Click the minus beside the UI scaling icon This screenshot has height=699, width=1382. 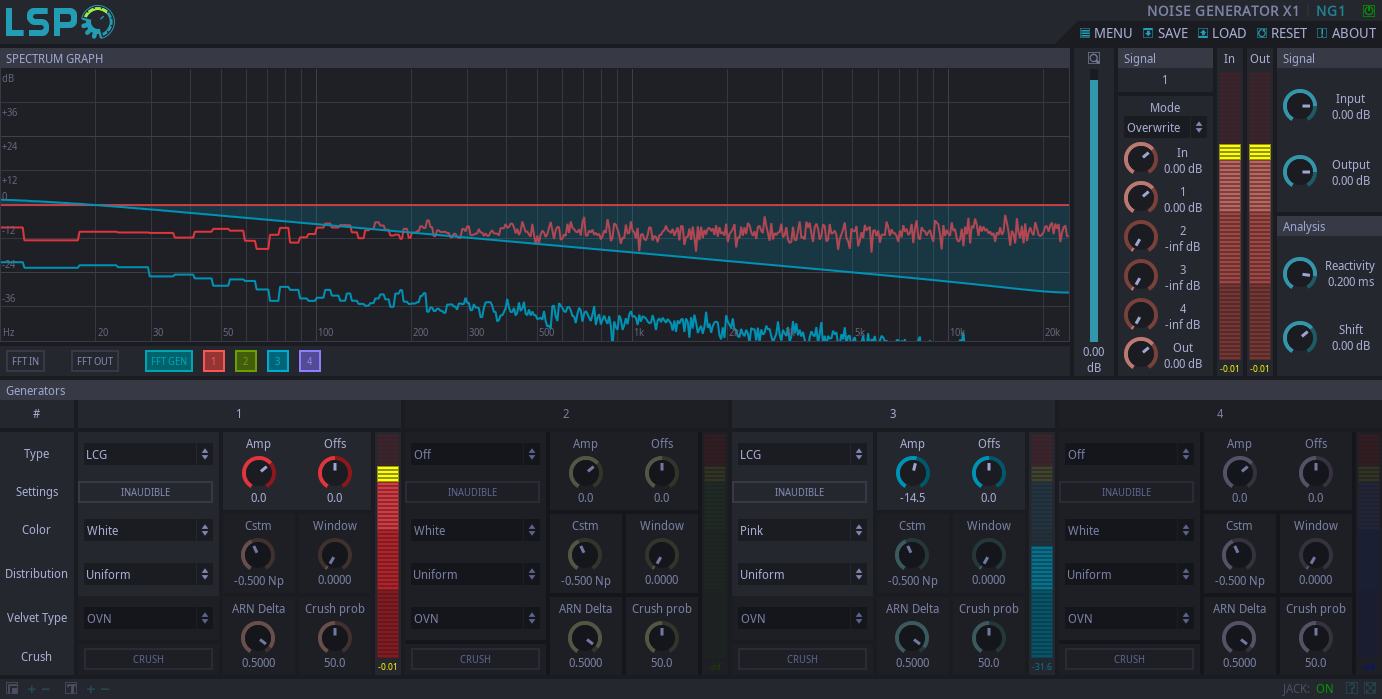pos(46,689)
